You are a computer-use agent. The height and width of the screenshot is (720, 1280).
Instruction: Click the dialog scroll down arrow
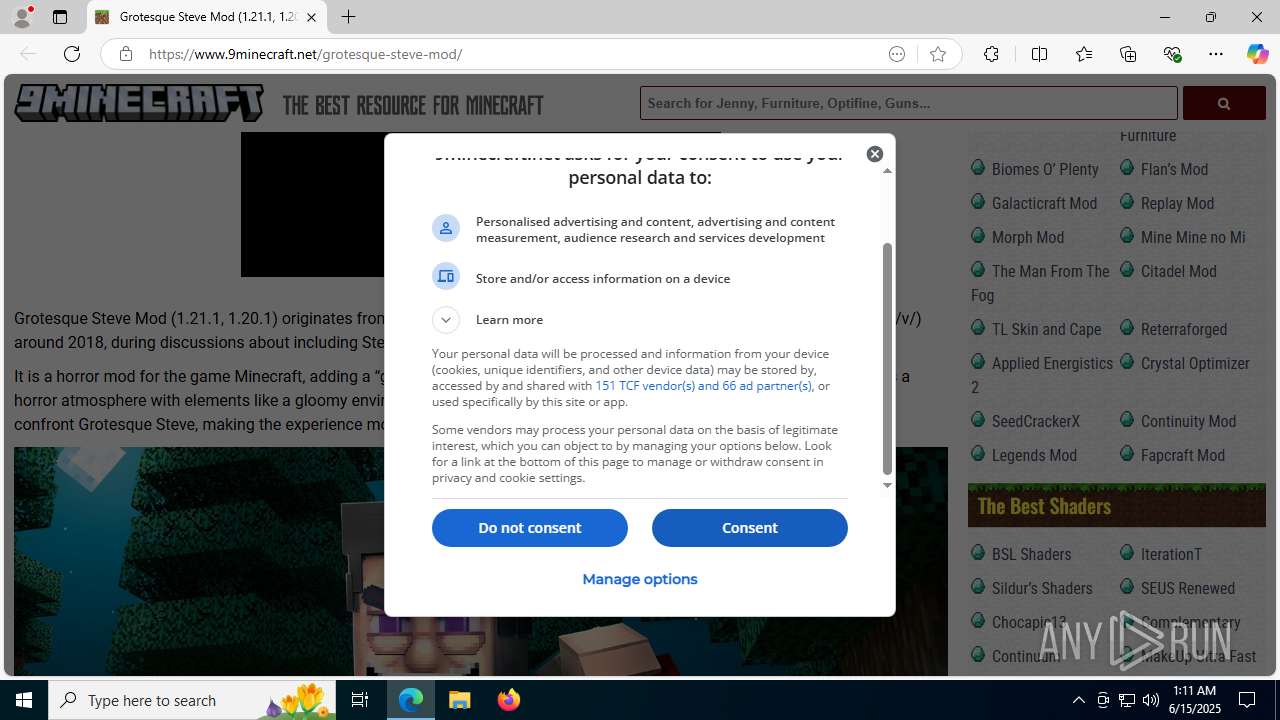(887, 485)
